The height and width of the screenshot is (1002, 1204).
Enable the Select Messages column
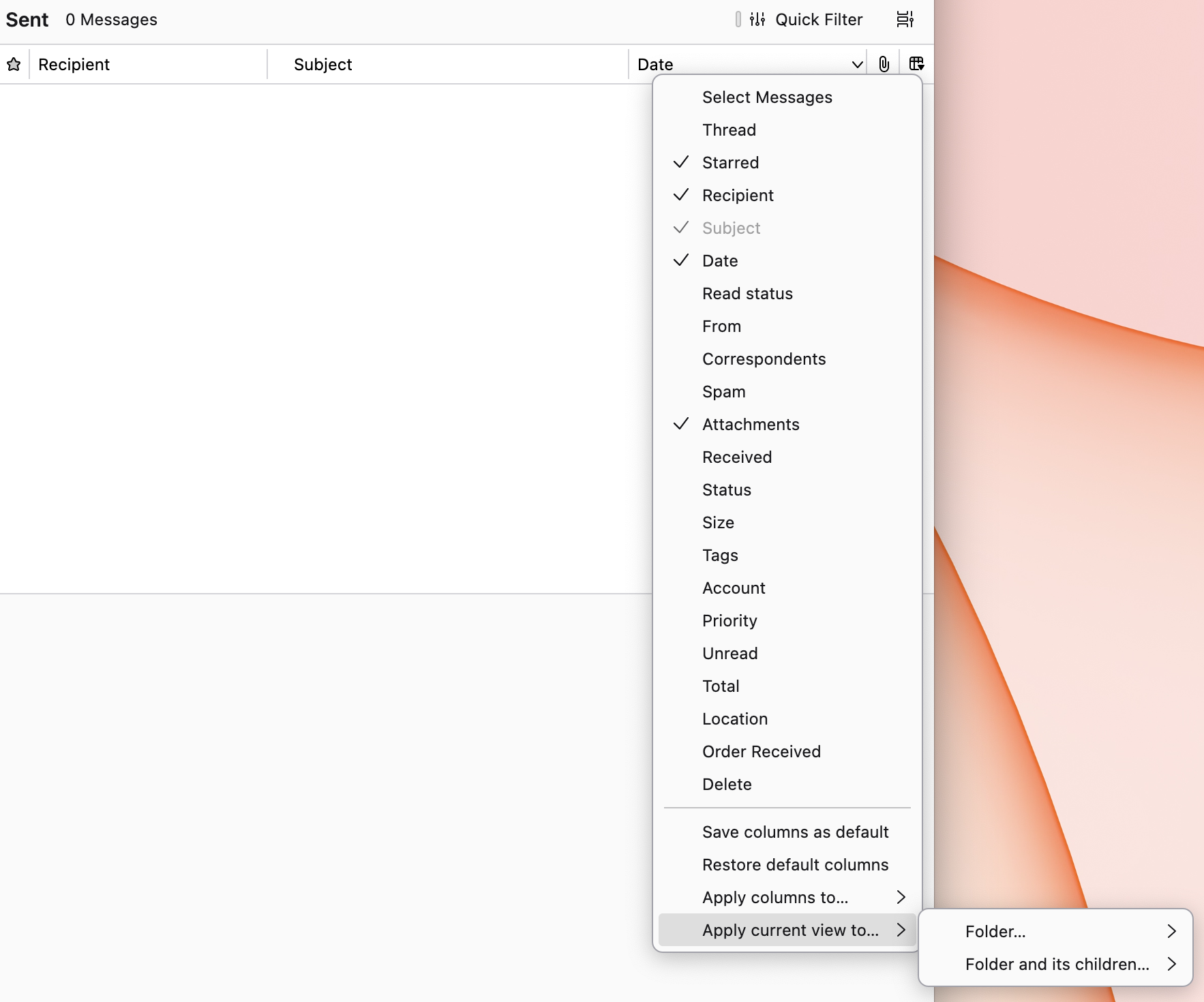click(787, 97)
